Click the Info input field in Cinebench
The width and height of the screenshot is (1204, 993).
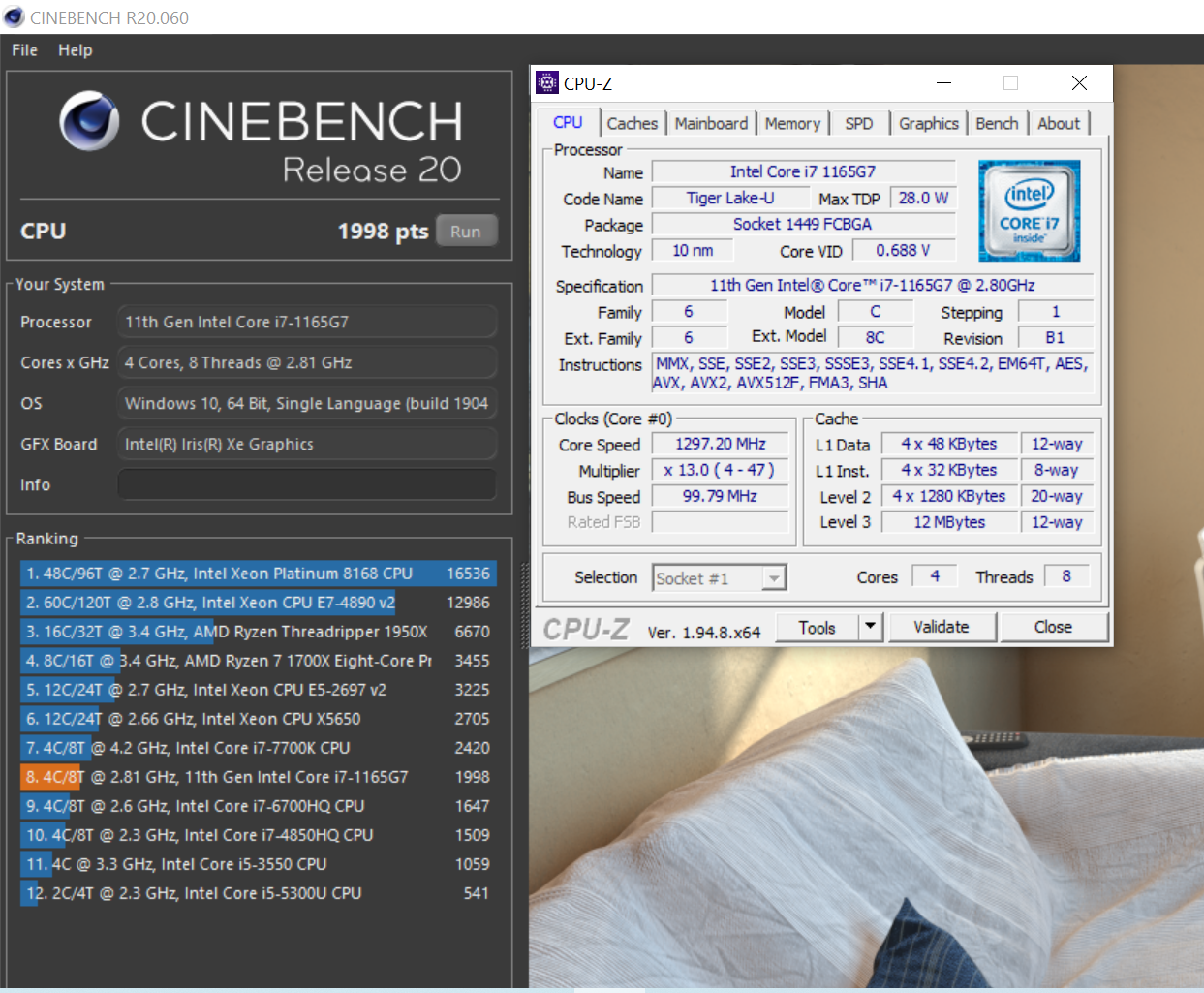click(307, 484)
